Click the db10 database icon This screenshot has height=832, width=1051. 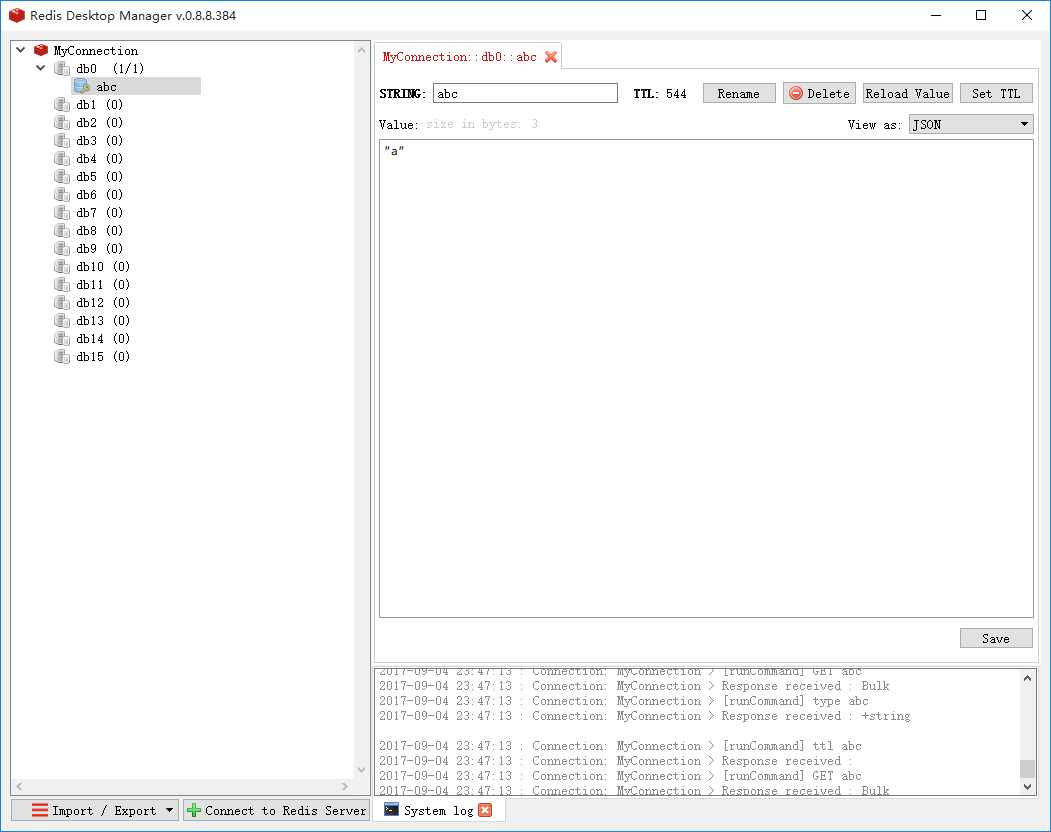(62, 267)
